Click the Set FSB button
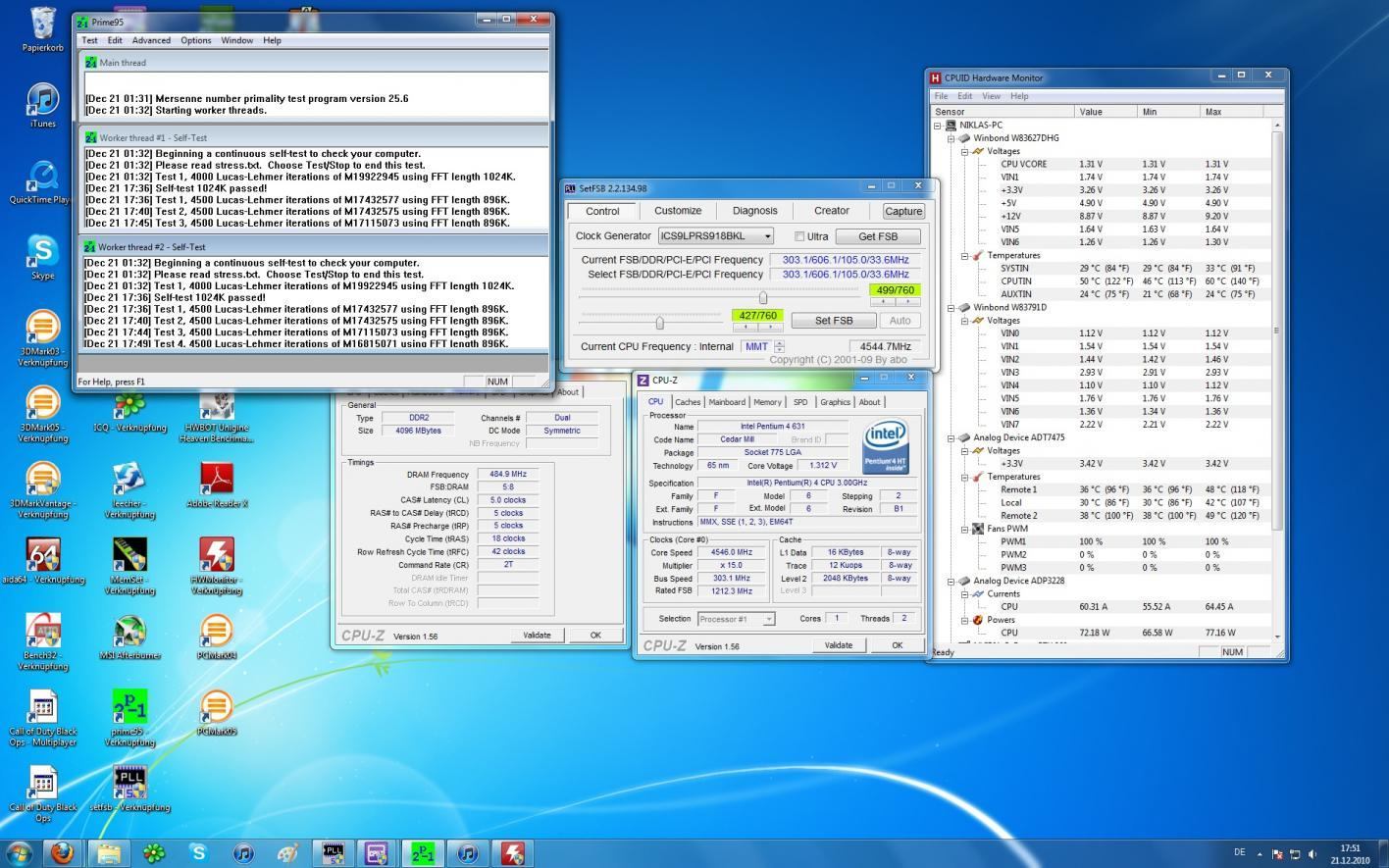 (834, 321)
